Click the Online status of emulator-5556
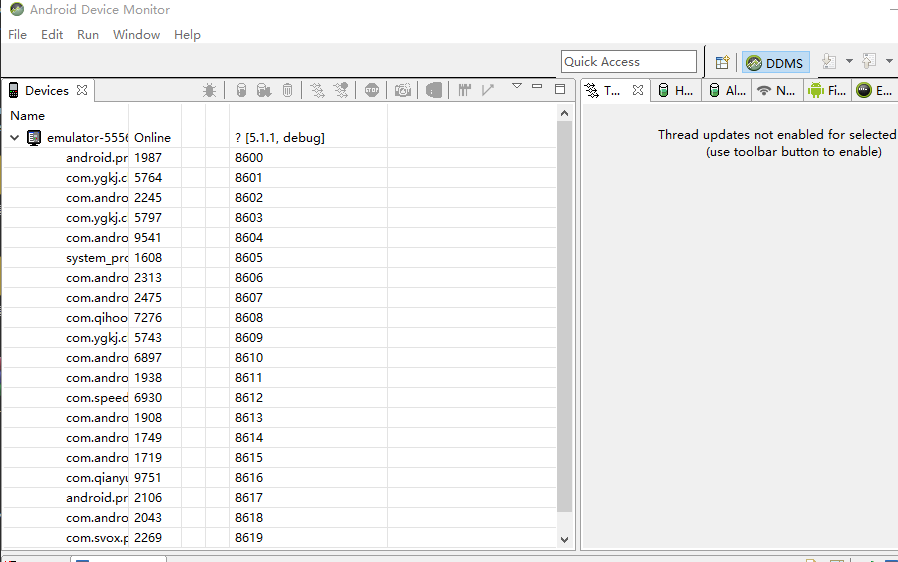Viewport: 898px width, 562px height. point(152,137)
